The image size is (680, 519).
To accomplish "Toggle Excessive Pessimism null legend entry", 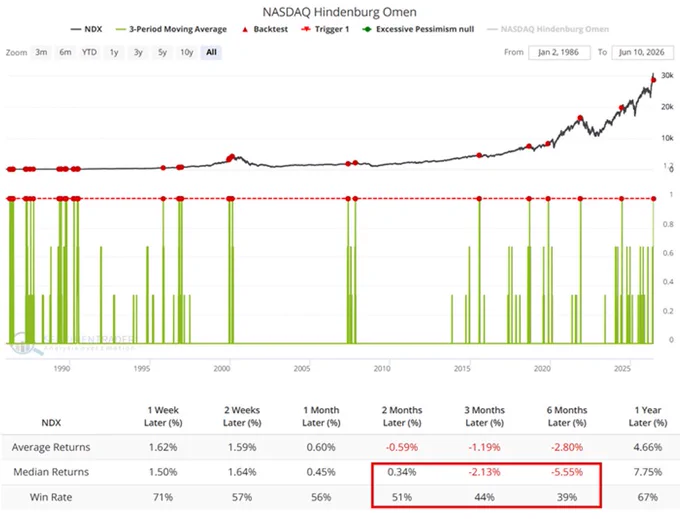I will tap(418, 29).
